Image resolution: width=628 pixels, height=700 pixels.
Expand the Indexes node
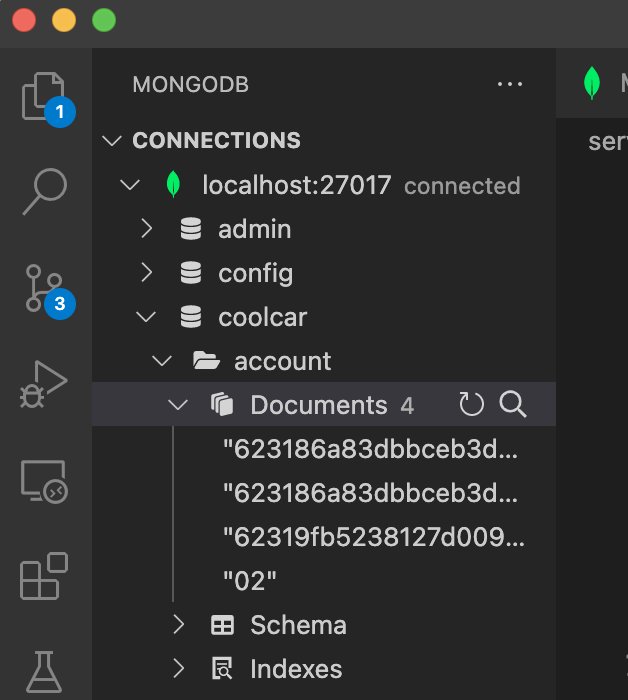click(x=178, y=669)
